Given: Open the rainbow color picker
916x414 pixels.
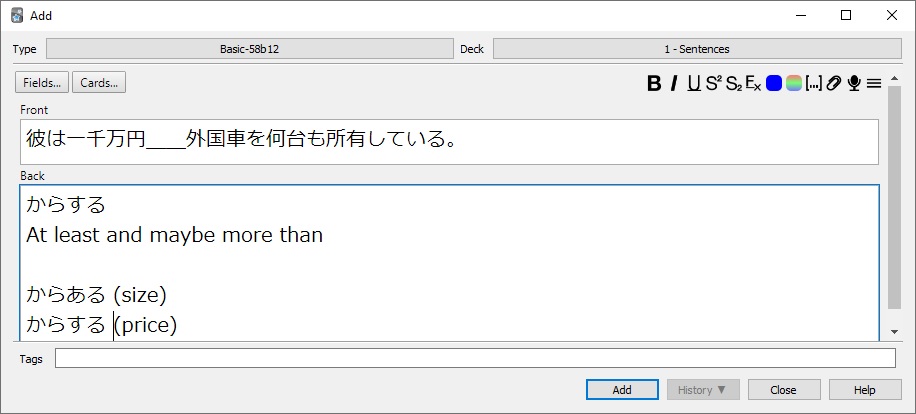Looking at the screenshot, I should [x=794, y=83].
